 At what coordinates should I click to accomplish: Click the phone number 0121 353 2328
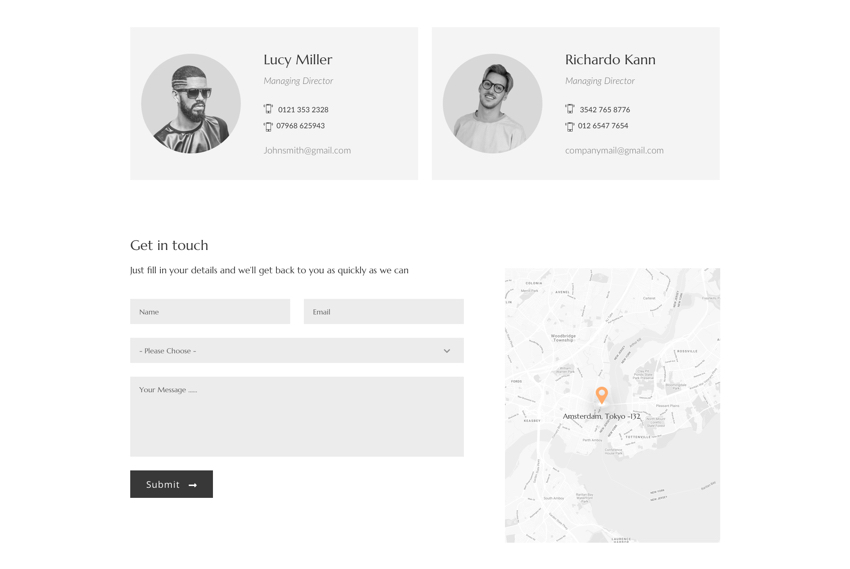(x=303, y=110)
